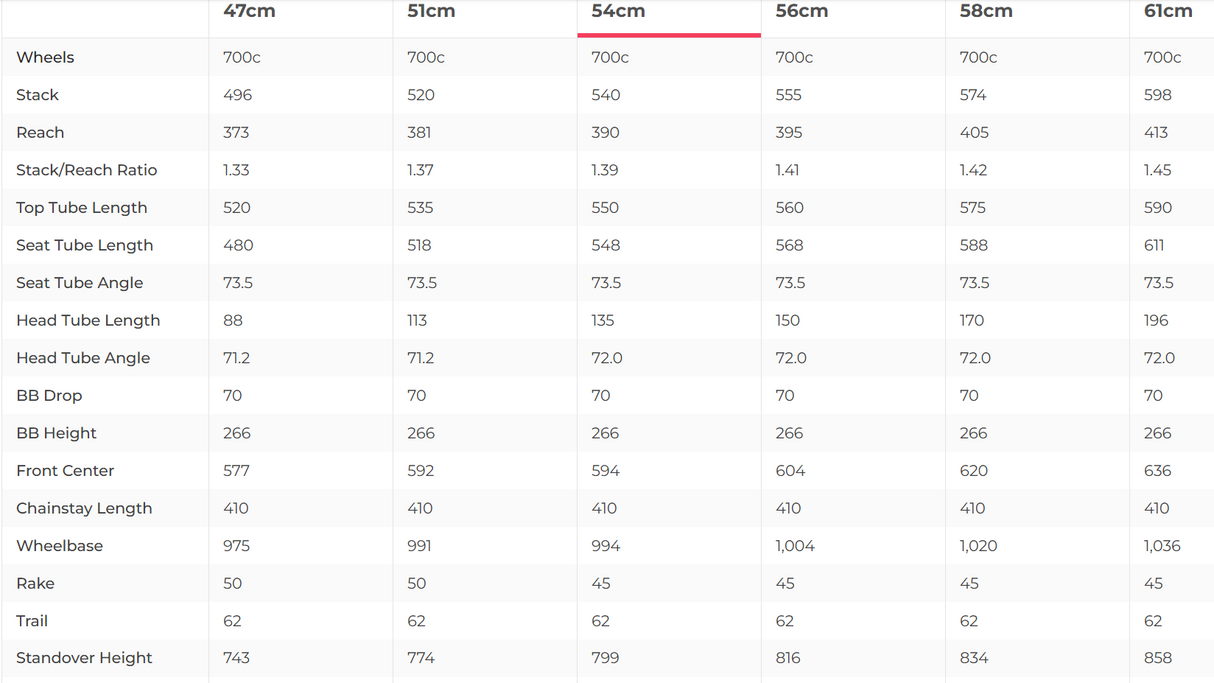The image size is (1214, 683).
Task: Click the Seat Tube Angle row label
Action: [80, 283]
